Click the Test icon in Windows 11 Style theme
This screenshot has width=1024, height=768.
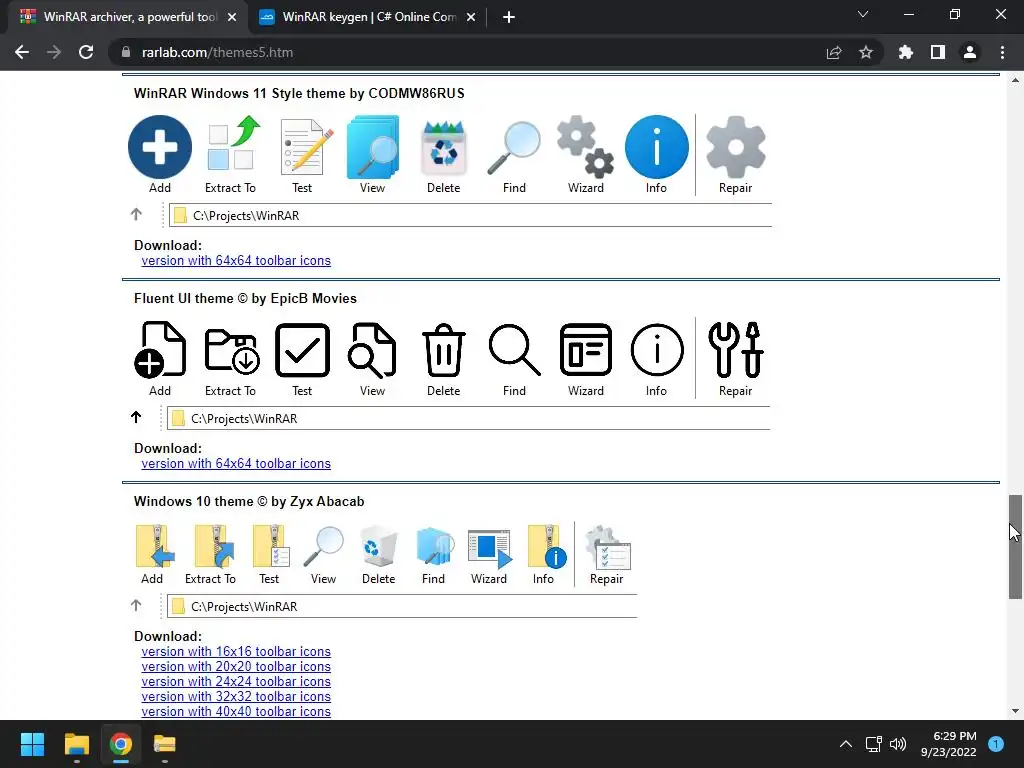click(306, 147)
